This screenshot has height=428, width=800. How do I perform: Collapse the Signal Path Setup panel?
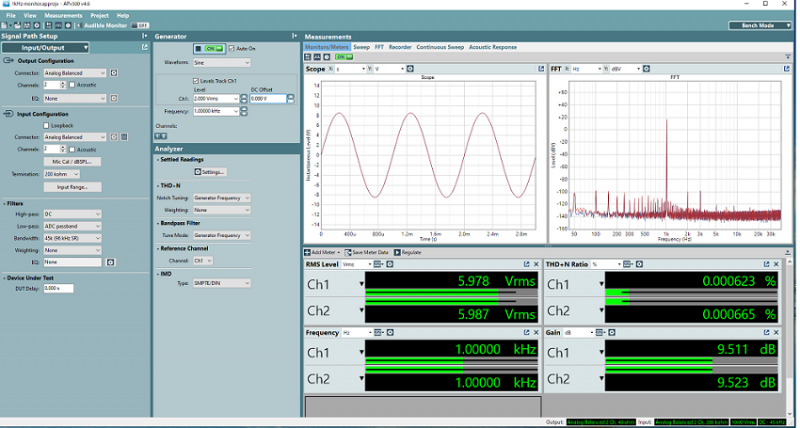coord(145,36)
